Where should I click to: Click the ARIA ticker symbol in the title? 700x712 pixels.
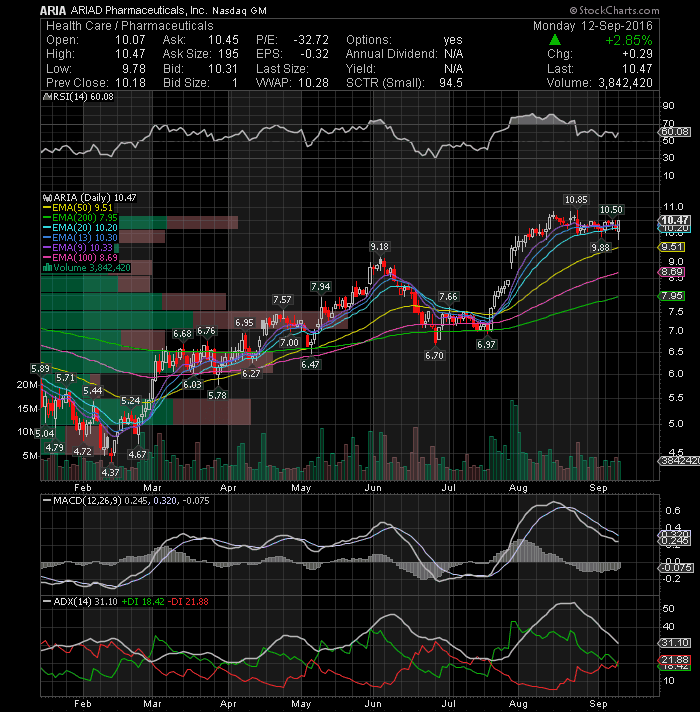pos(52,10)
